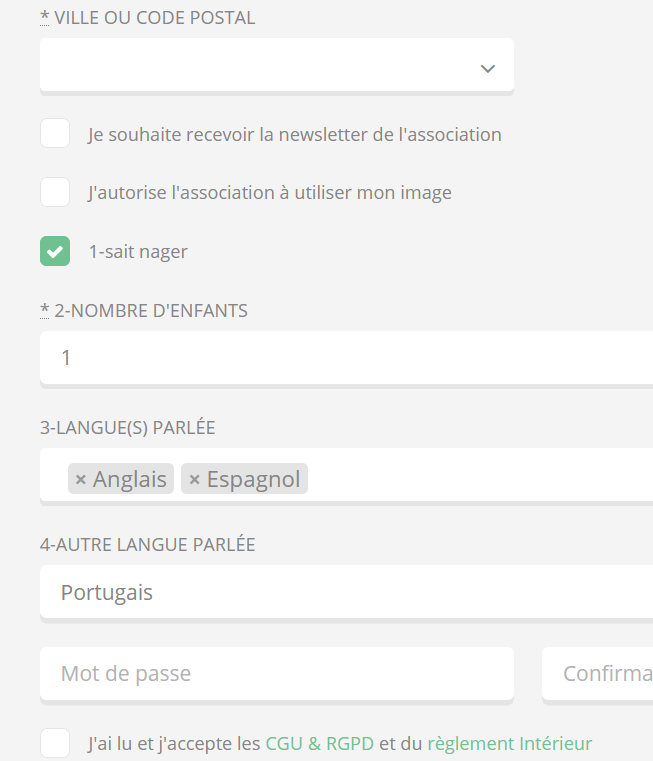Open the règlement Intérieur link
Viewport: 653px width, 761px height.
pos(509,744)
